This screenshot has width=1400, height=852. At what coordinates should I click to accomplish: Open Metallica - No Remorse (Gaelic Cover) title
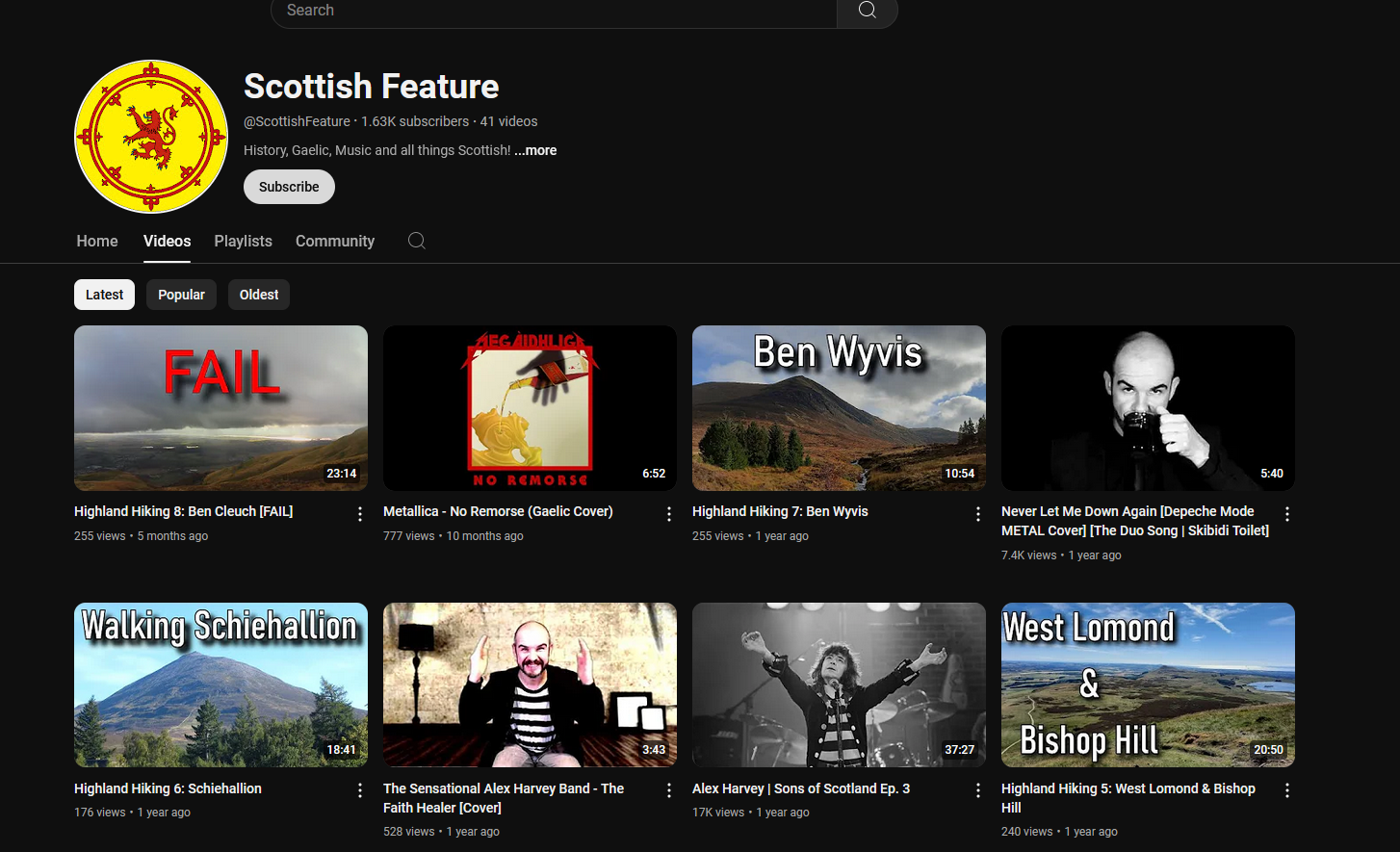(x=498, y=511)
